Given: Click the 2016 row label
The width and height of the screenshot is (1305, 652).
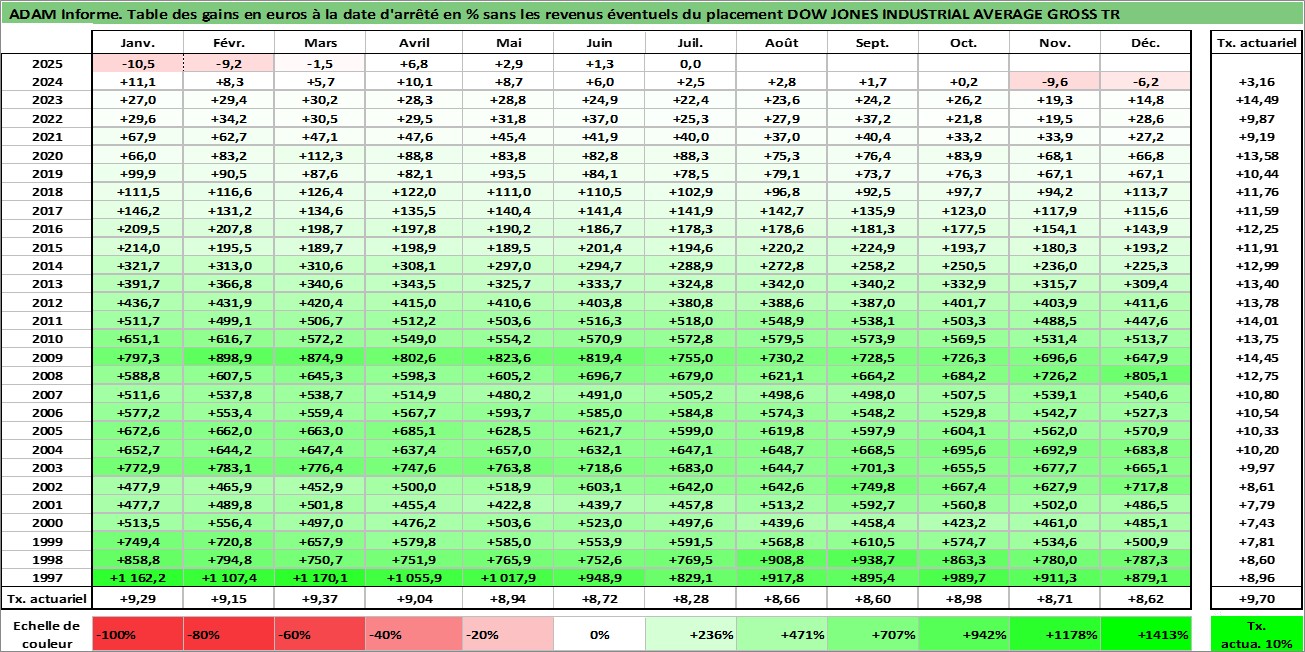Looking at the screenshot, I should tap(47, 229).
